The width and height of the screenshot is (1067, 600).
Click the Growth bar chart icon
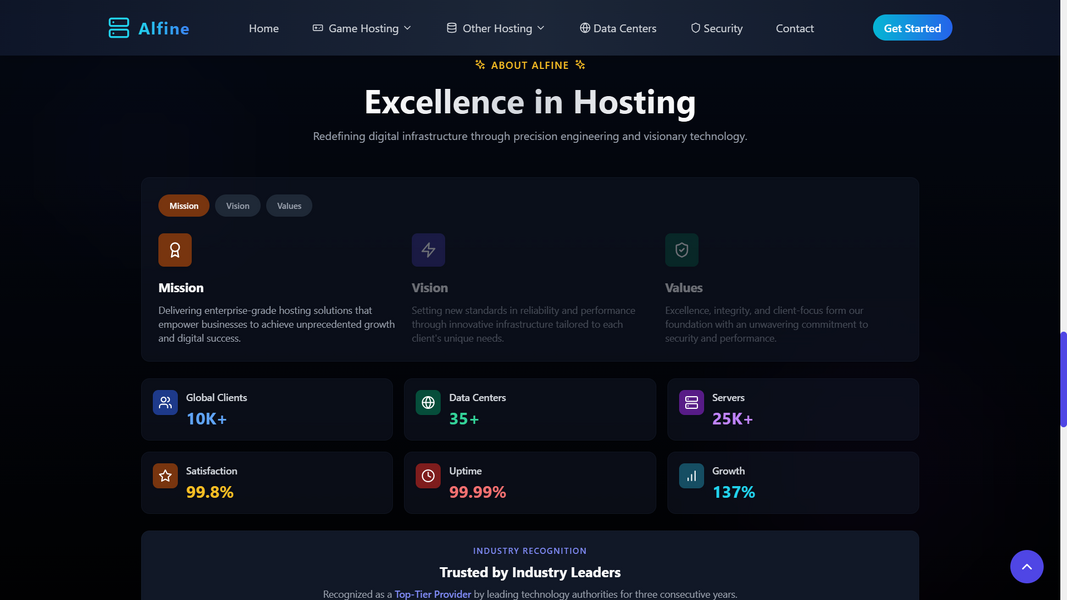tap(691, 476)
